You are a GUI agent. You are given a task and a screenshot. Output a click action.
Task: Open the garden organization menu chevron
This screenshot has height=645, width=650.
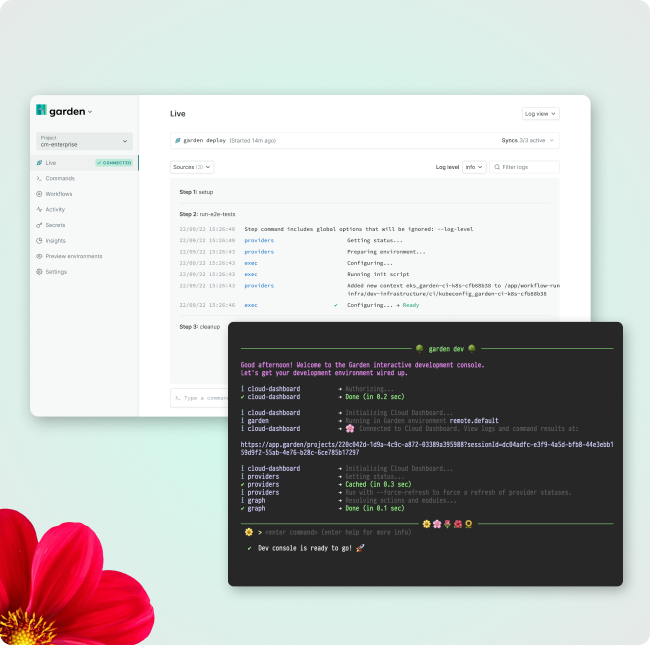pyautogui.click(x=90, y=112)
